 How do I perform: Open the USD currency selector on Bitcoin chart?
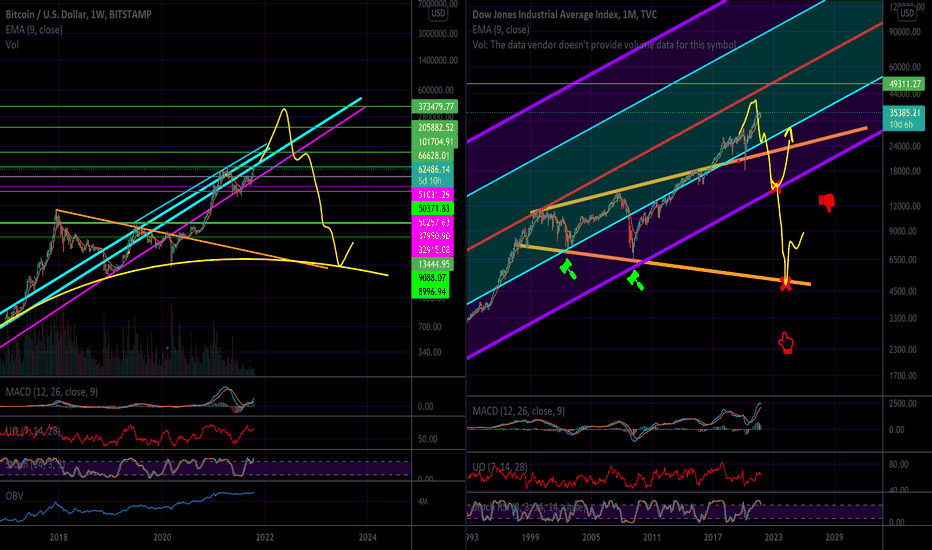pos(438,13)
